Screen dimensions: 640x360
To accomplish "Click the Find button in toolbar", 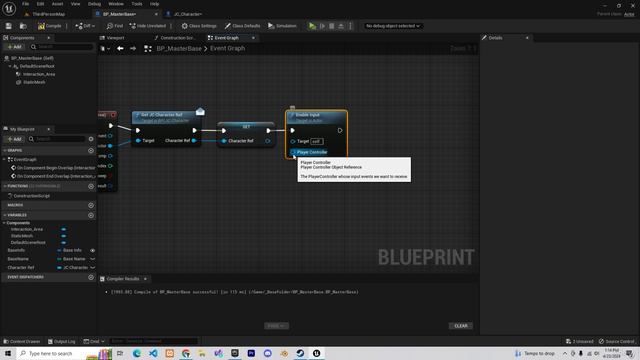I will click(115, 26).
